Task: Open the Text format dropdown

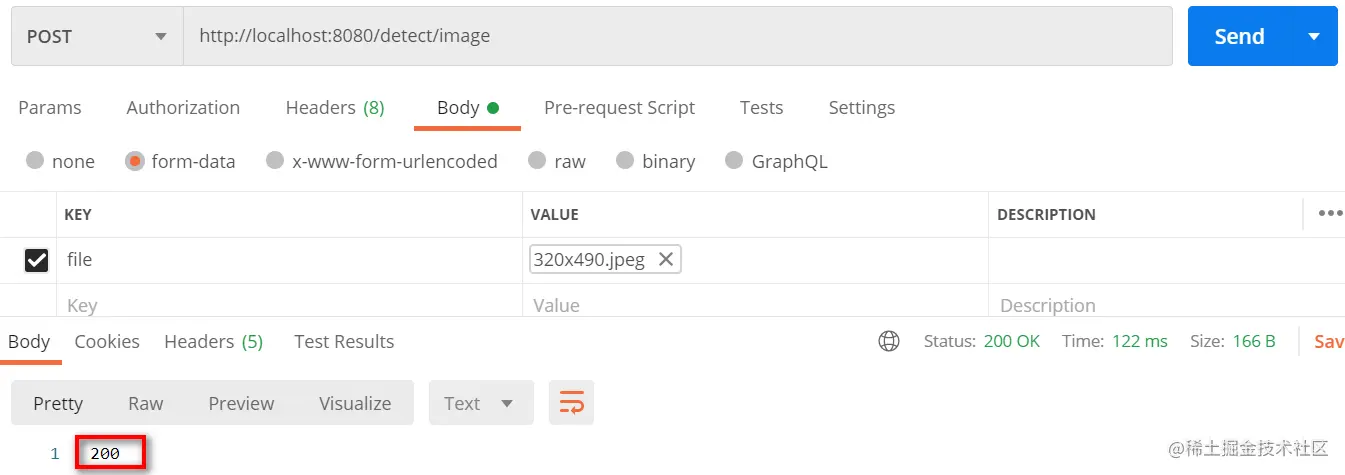Action: (x=480, y=403)
